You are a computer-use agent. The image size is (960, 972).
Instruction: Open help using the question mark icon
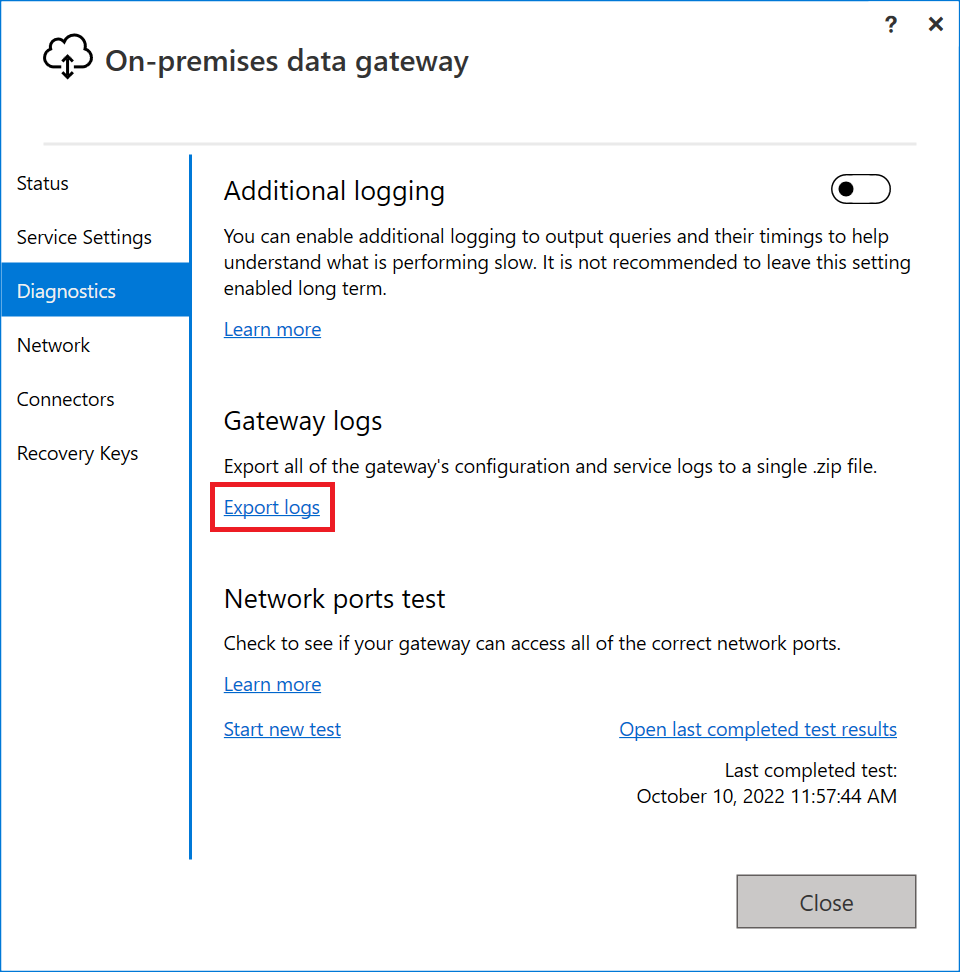tap(890, 24)
